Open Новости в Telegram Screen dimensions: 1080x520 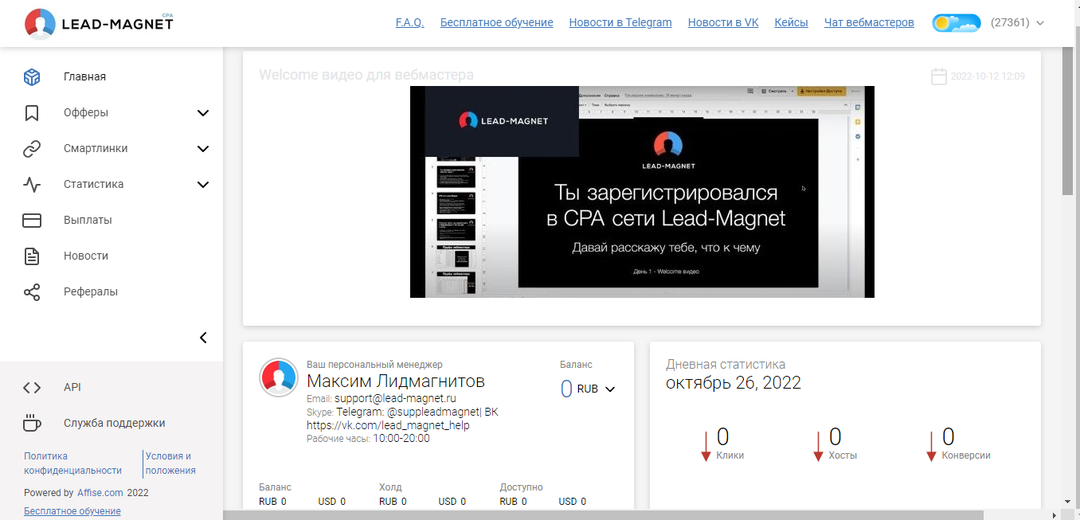click(x=621, y=23)
